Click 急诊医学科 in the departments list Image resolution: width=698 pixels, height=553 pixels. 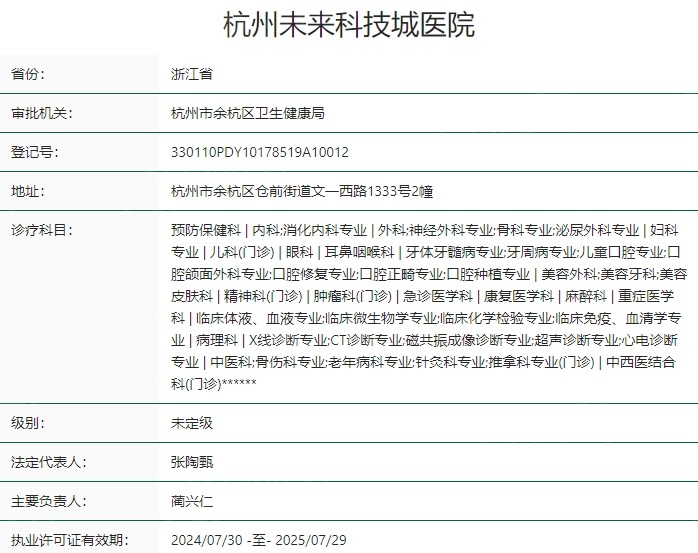[438, 296]
